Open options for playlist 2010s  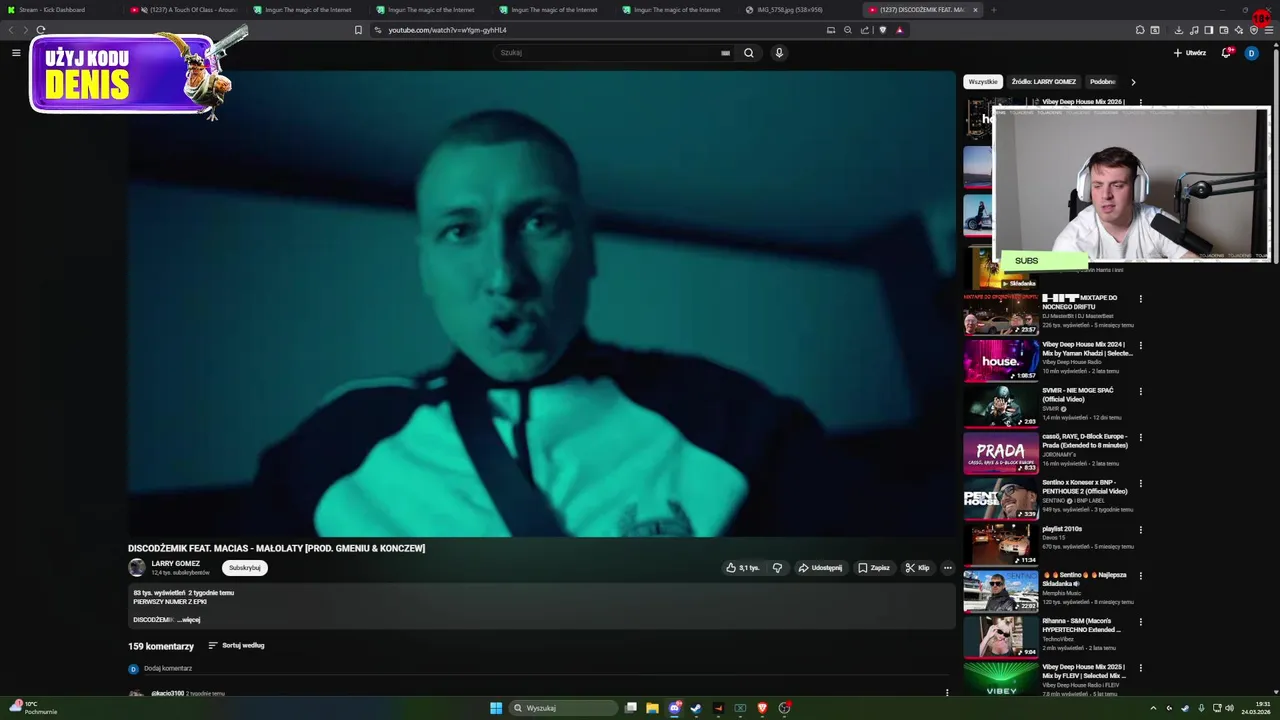[1140, 530]
